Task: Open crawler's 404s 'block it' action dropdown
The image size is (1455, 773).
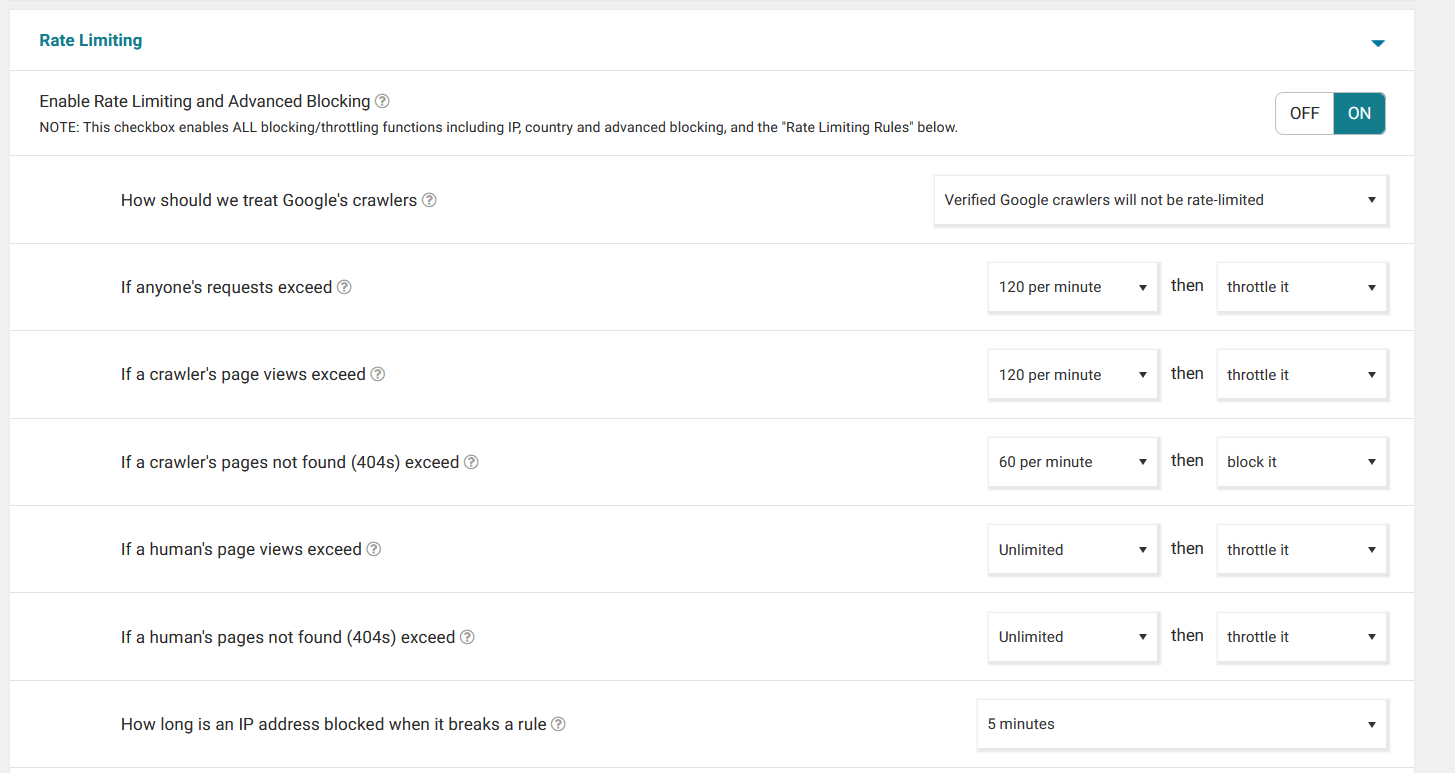Action: [1301, 462]
